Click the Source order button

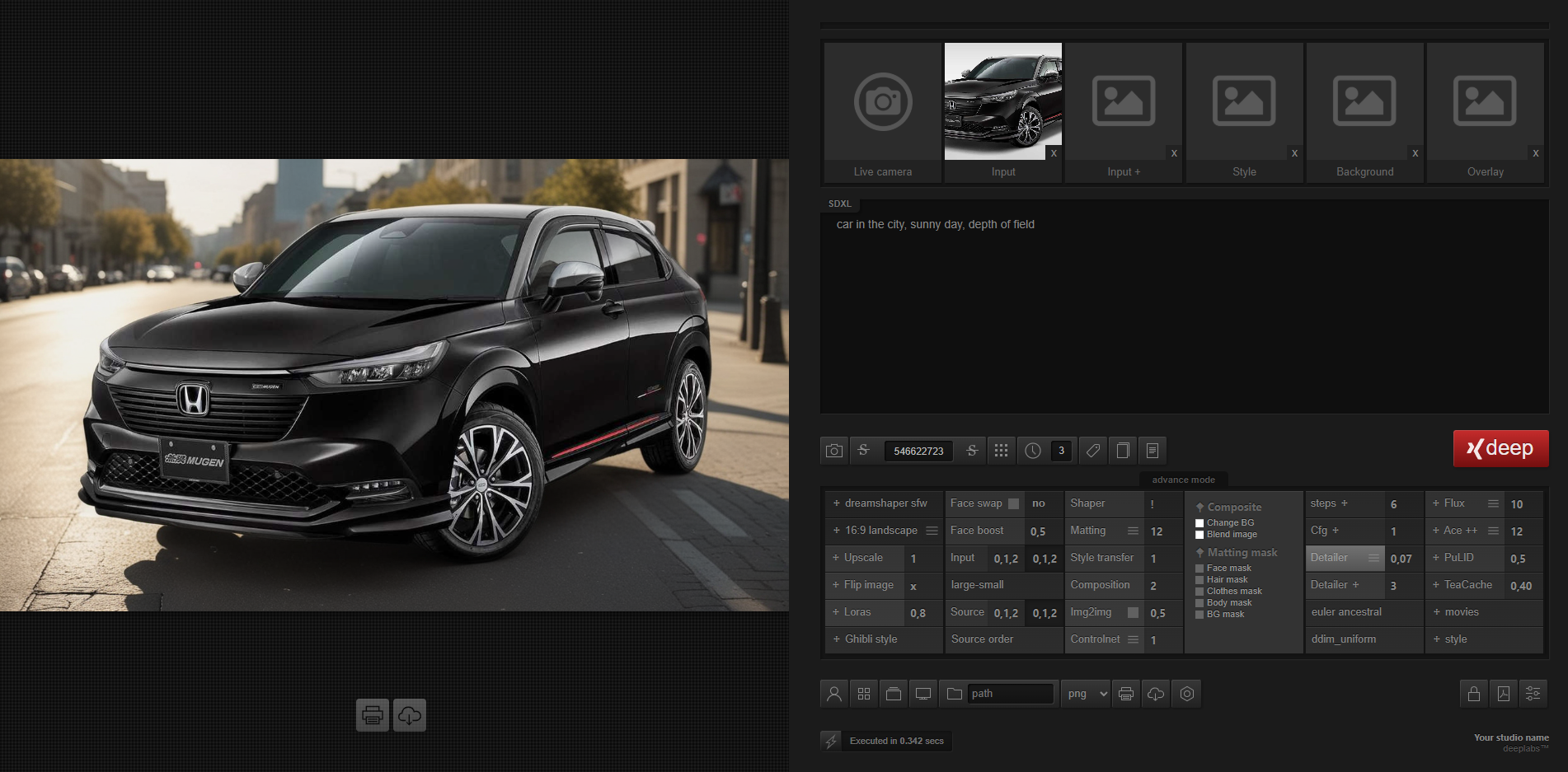[x=1004, y=639]
